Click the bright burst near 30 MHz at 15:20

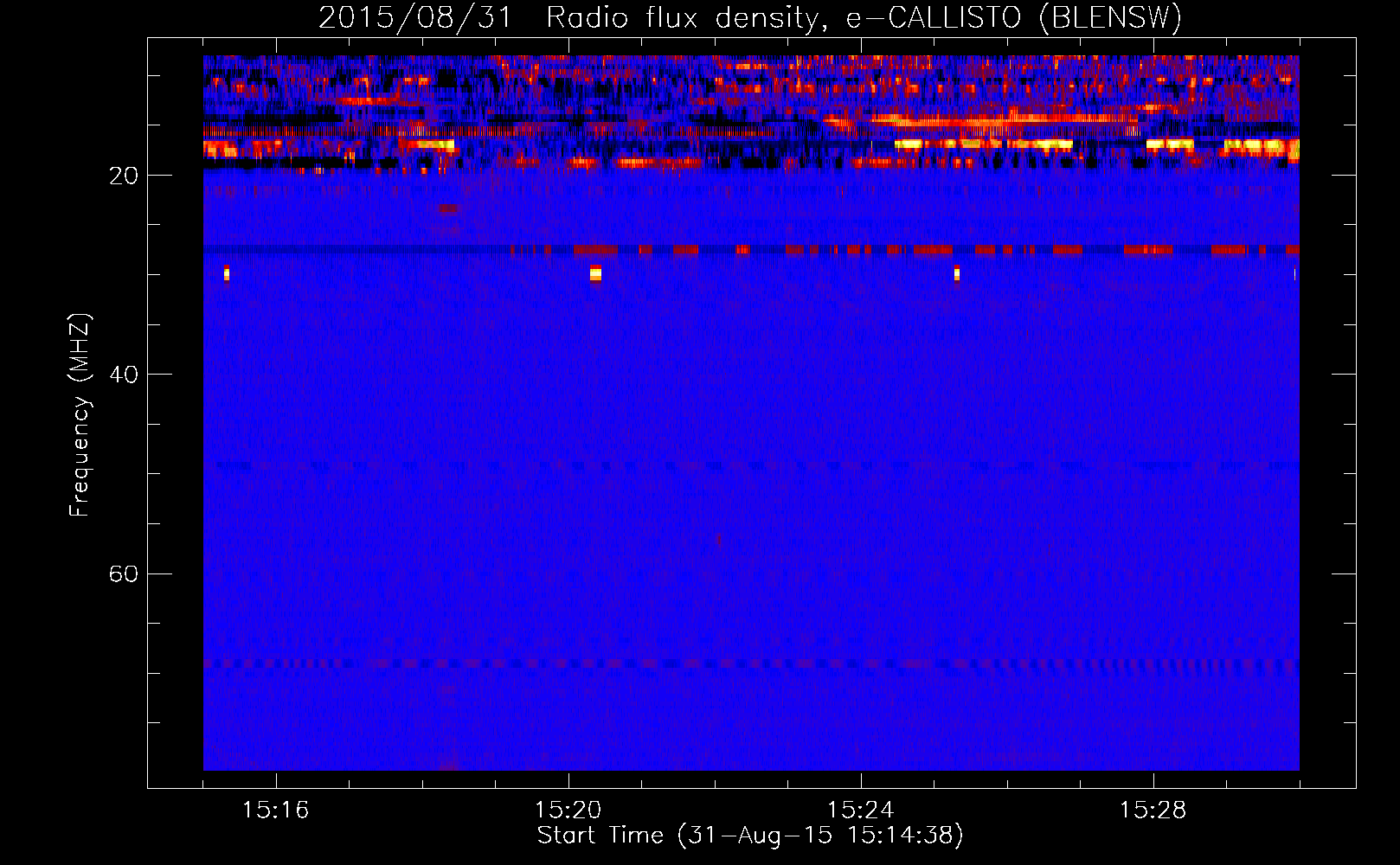[x=595, y=273]
